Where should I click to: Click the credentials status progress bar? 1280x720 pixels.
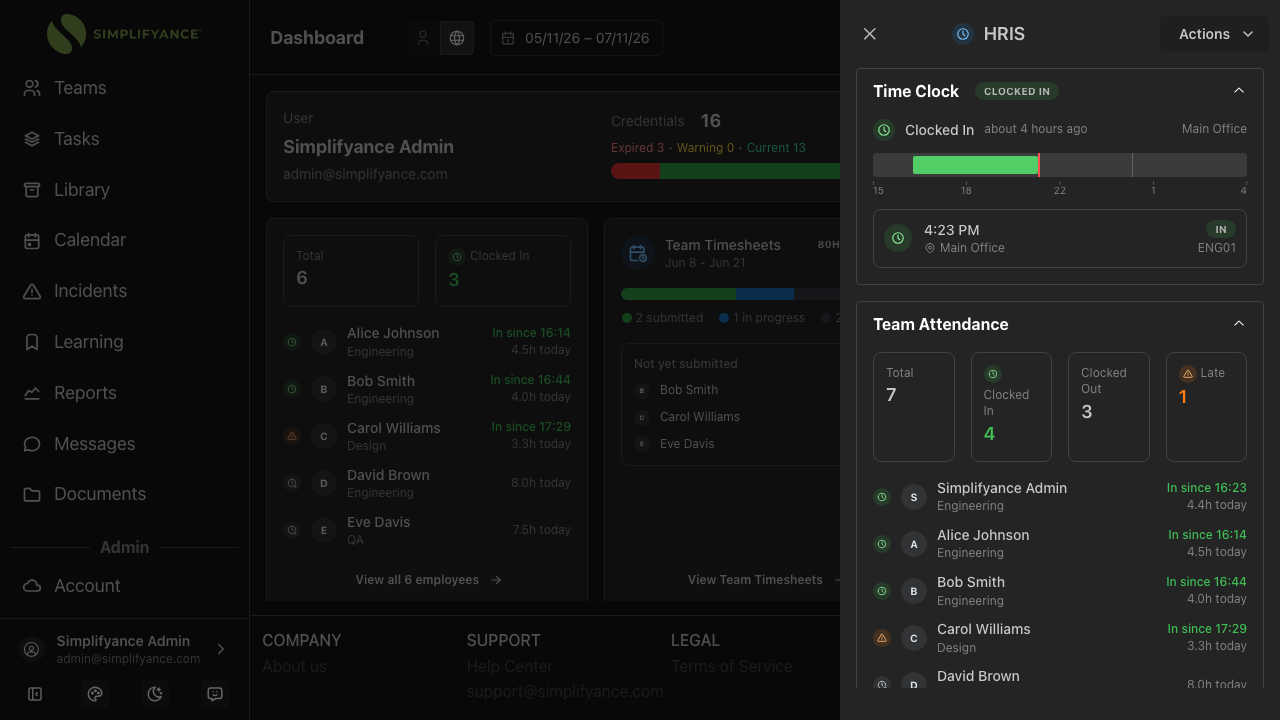[x=726, y=171]
